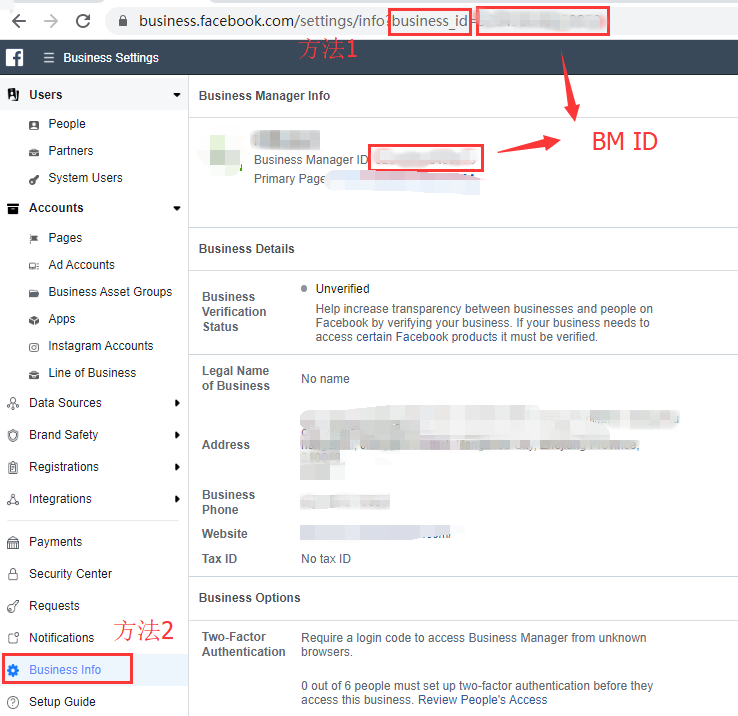Screen dimensions: 738x716
Task: Go to Security Center
Action: (71, 574)
